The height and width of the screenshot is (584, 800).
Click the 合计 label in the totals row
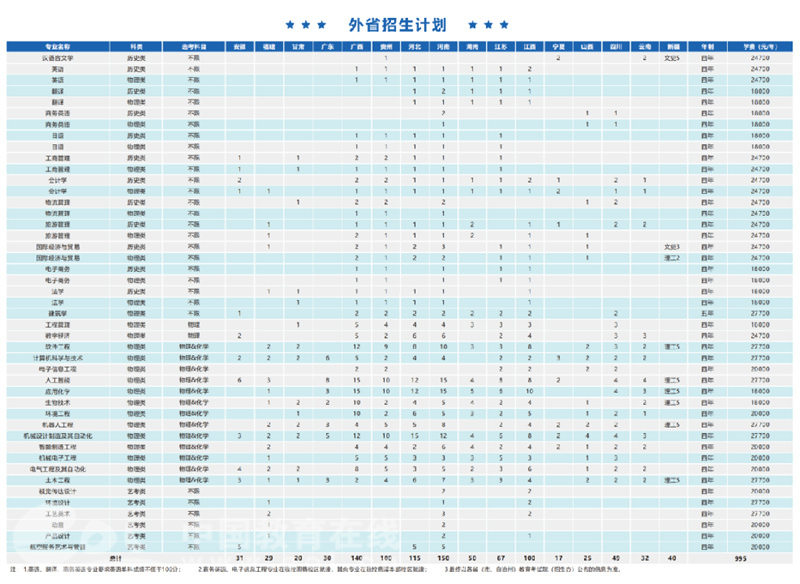(116, 558)
